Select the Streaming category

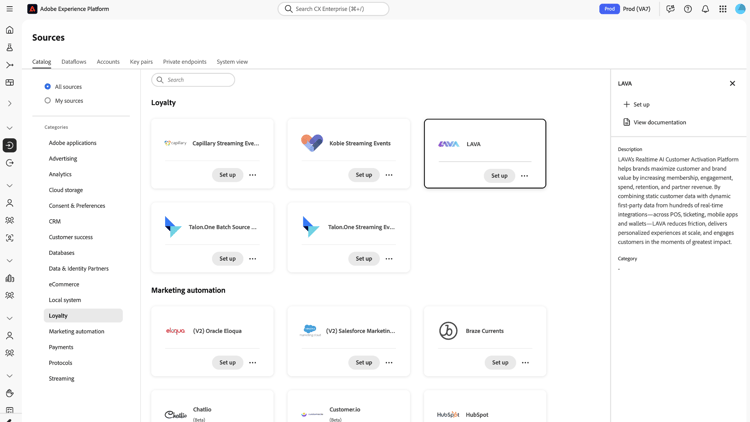tap(61, 378)
